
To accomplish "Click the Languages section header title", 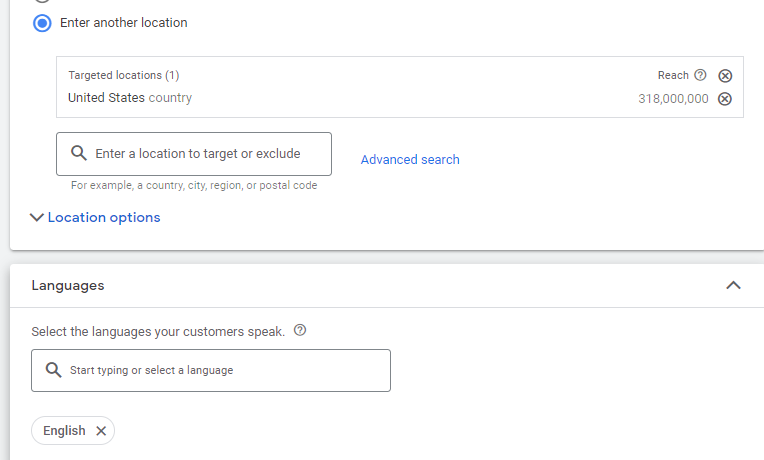I will point(68,285).
